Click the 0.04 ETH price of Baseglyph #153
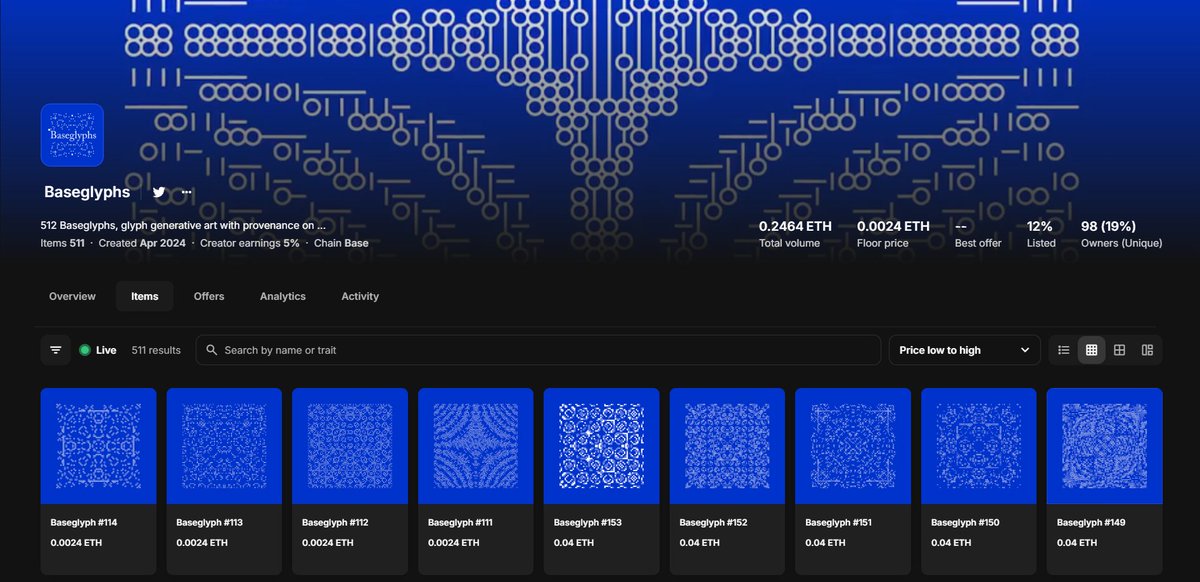 (574, 543)
